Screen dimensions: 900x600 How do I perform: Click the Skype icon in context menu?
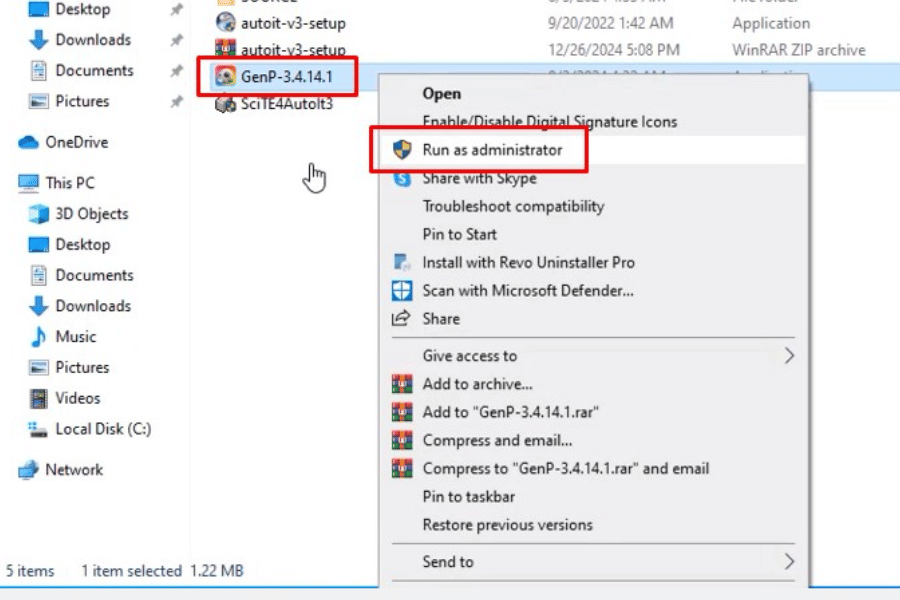[x=402, y=179]
